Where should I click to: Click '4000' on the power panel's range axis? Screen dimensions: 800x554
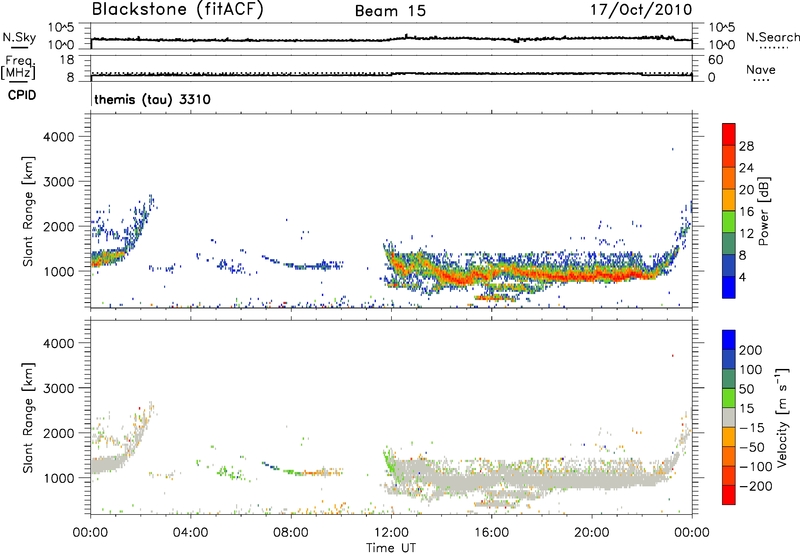[x=58, y=137]
